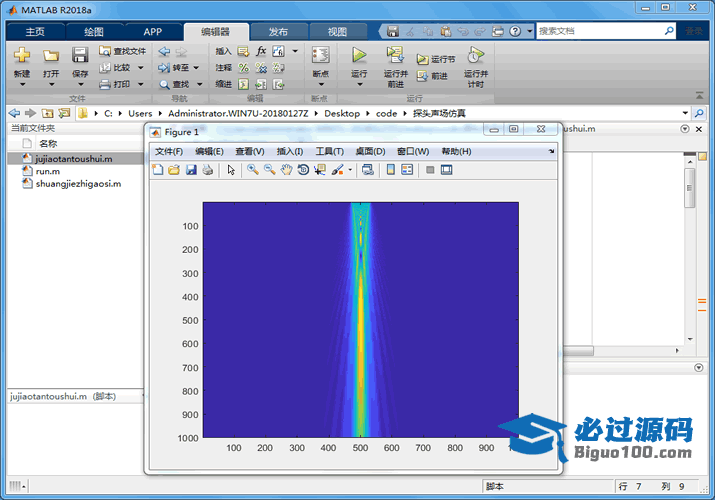Select jujiaotantoushui.m in current folder list
The height and width of the screenshot is (500, 715).
pos(74,159)
